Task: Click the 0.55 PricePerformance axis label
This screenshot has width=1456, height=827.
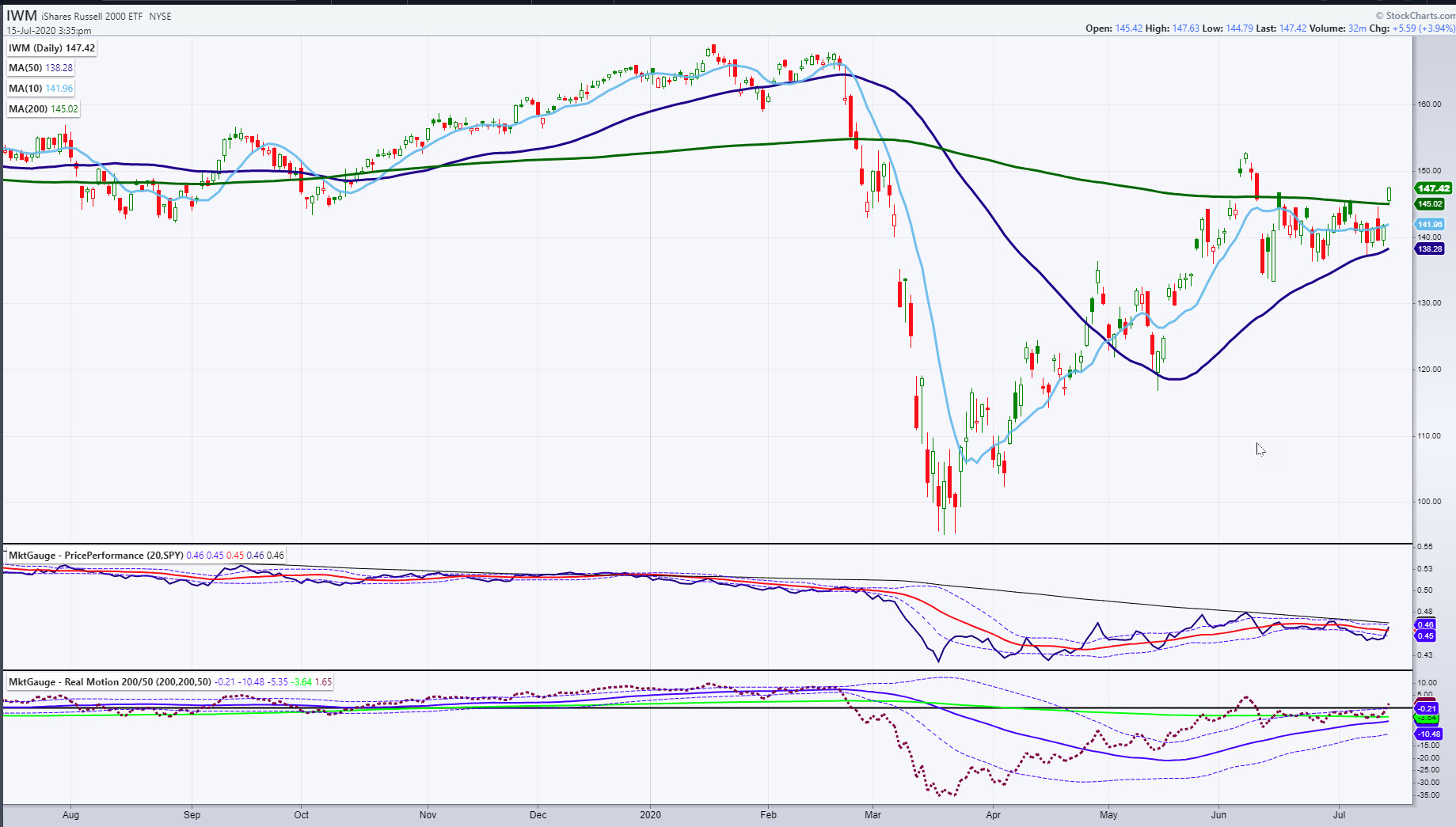Action: (1424, 547)
